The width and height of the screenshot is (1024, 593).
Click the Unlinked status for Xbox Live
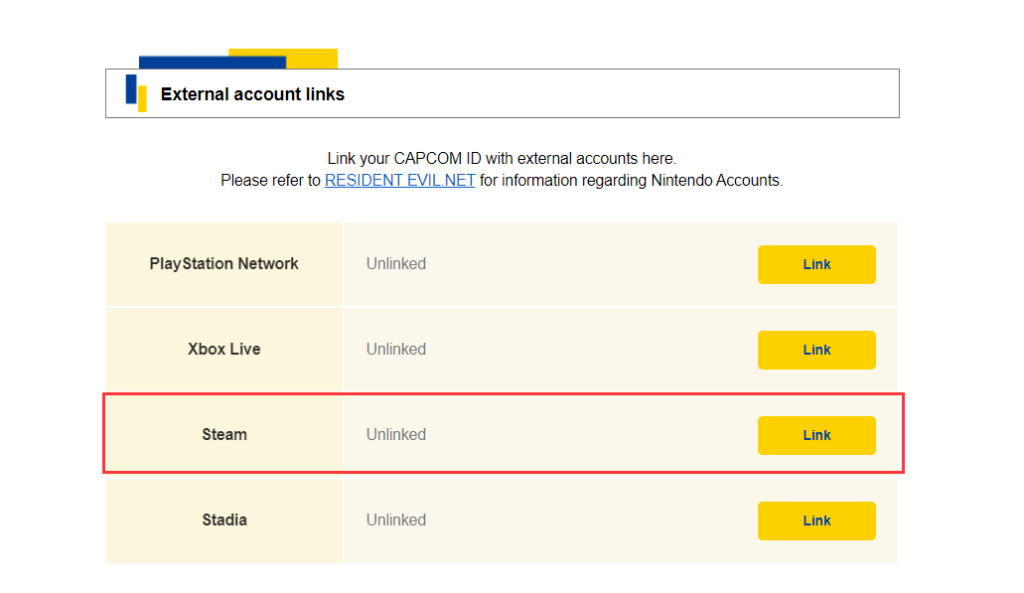pyautogui.click(x=396, y=349)
